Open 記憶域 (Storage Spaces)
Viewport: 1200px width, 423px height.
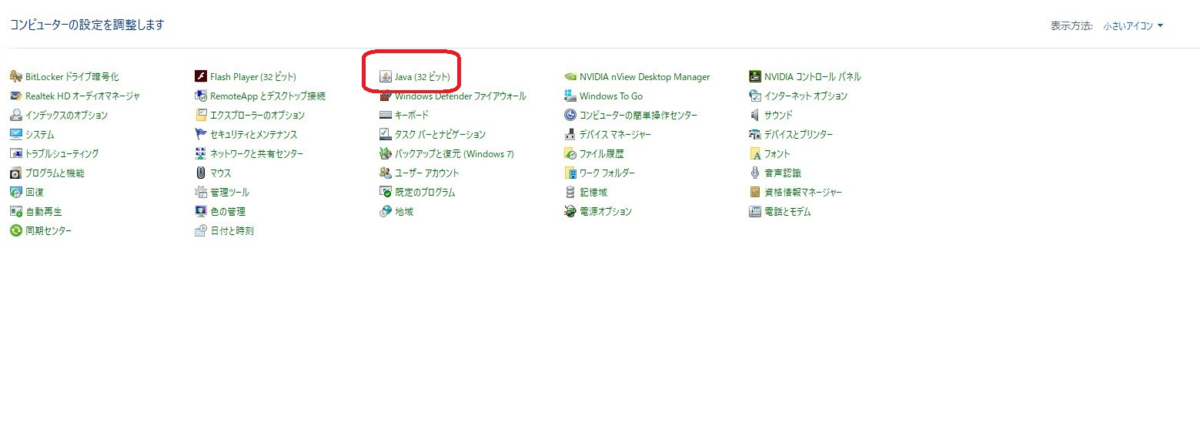click(x=586, y=192)
